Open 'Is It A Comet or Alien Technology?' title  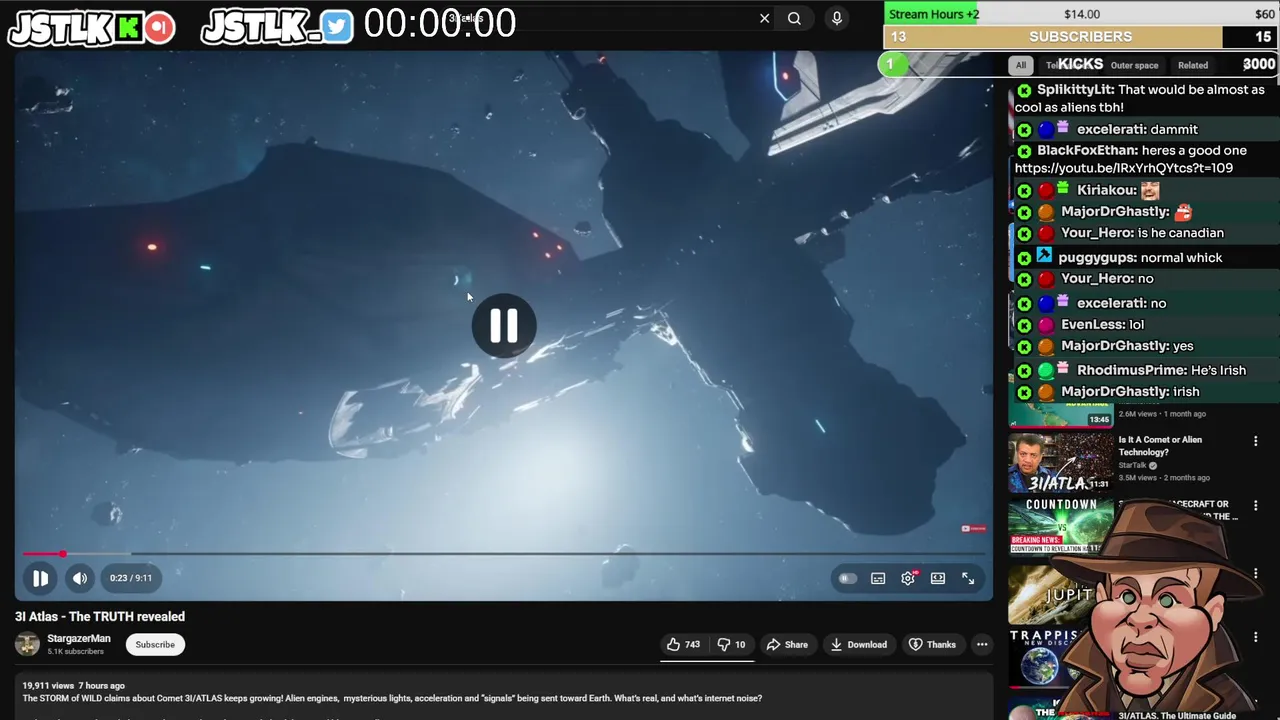point(1160,446)
